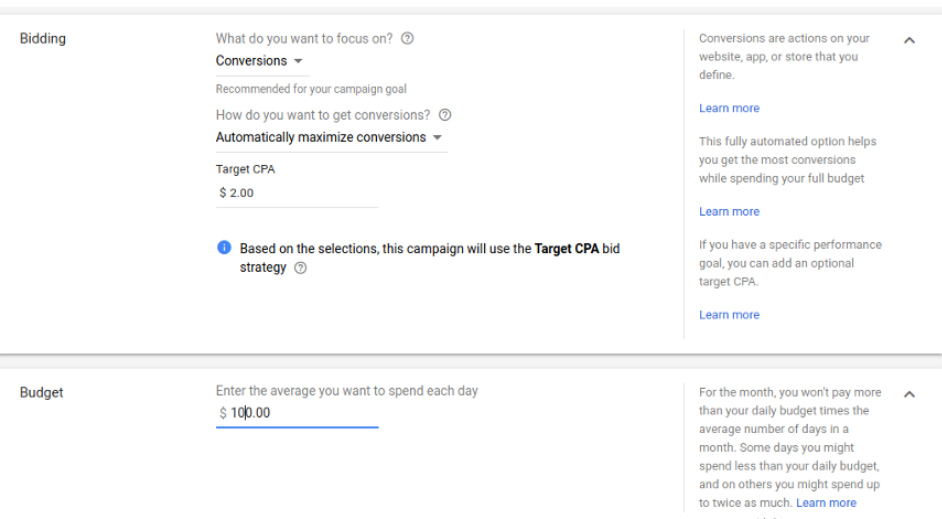The height and width of the screenshot is (519, 942).
Task: Click 'Enter the average you want to spend' label
Action: click(x=347, y=391)
